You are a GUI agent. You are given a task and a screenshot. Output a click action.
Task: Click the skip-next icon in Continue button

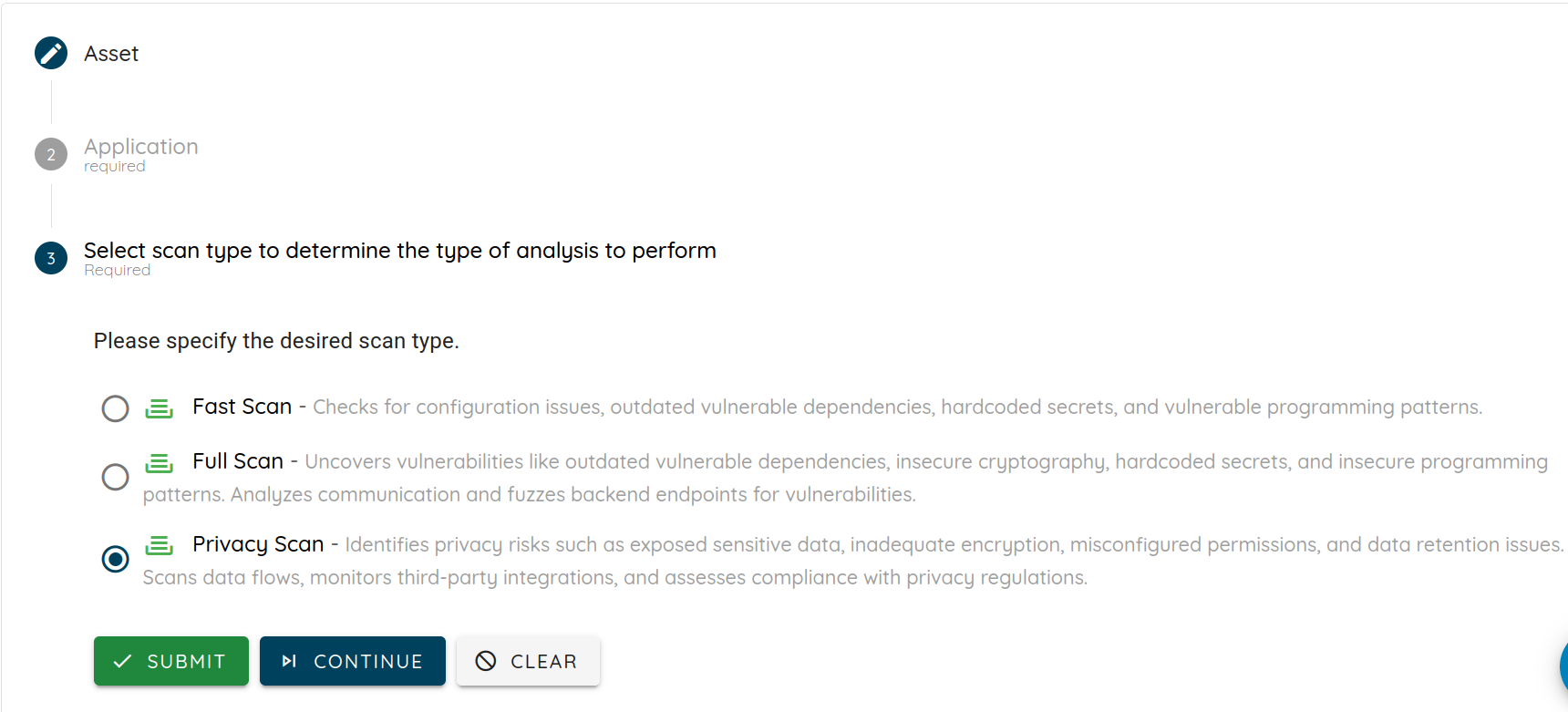[289, 661]
